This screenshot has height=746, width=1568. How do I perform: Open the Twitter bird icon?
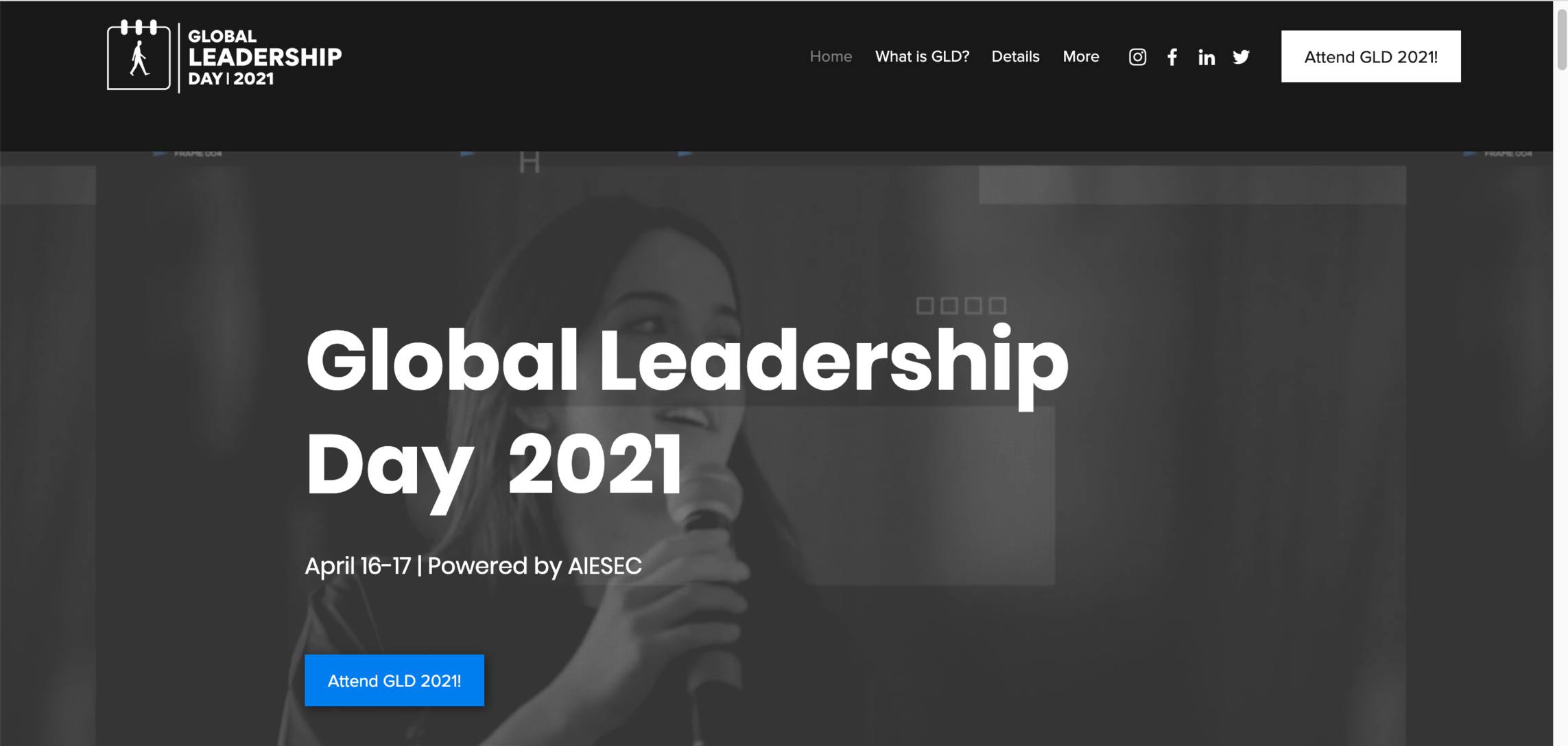(1241, 57)
